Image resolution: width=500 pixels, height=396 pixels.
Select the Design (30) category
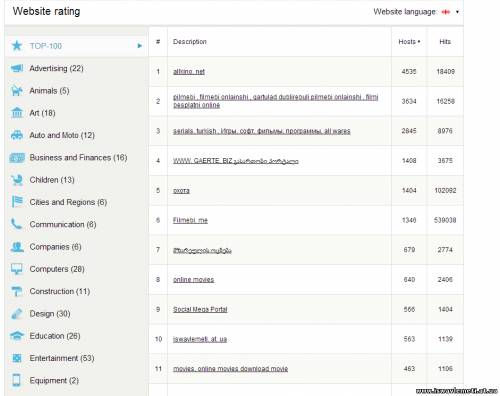[50, 314]
